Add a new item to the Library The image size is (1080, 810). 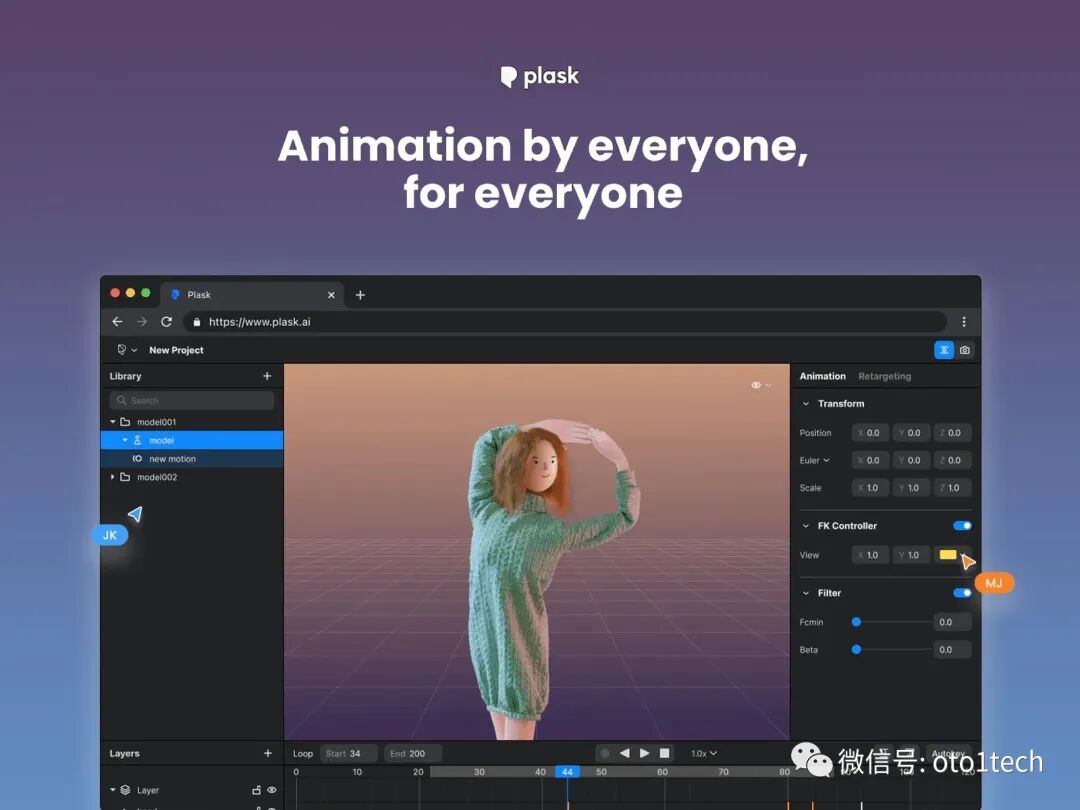tap(267, 376)
